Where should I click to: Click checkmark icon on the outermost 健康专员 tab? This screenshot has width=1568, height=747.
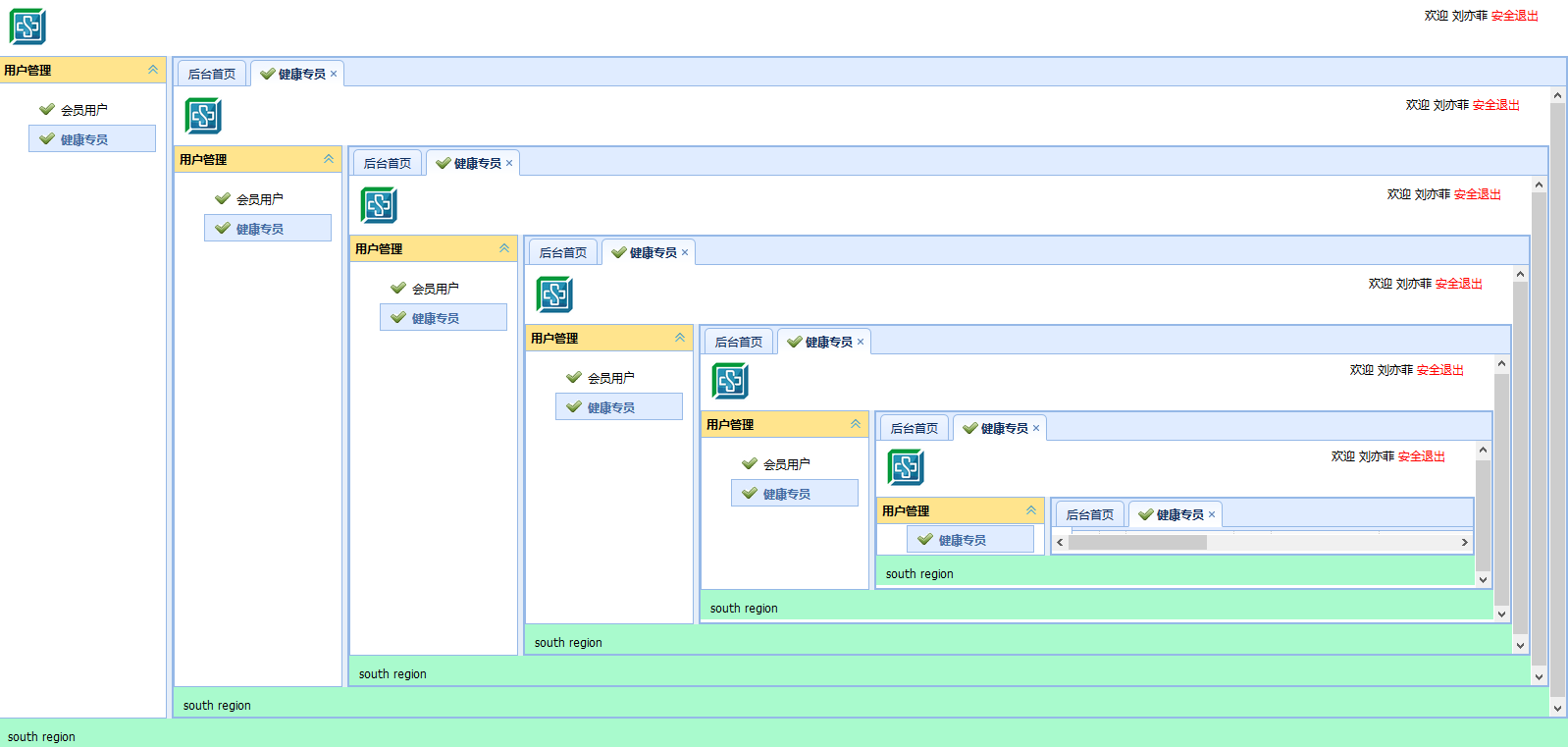(x=267, y=74)
